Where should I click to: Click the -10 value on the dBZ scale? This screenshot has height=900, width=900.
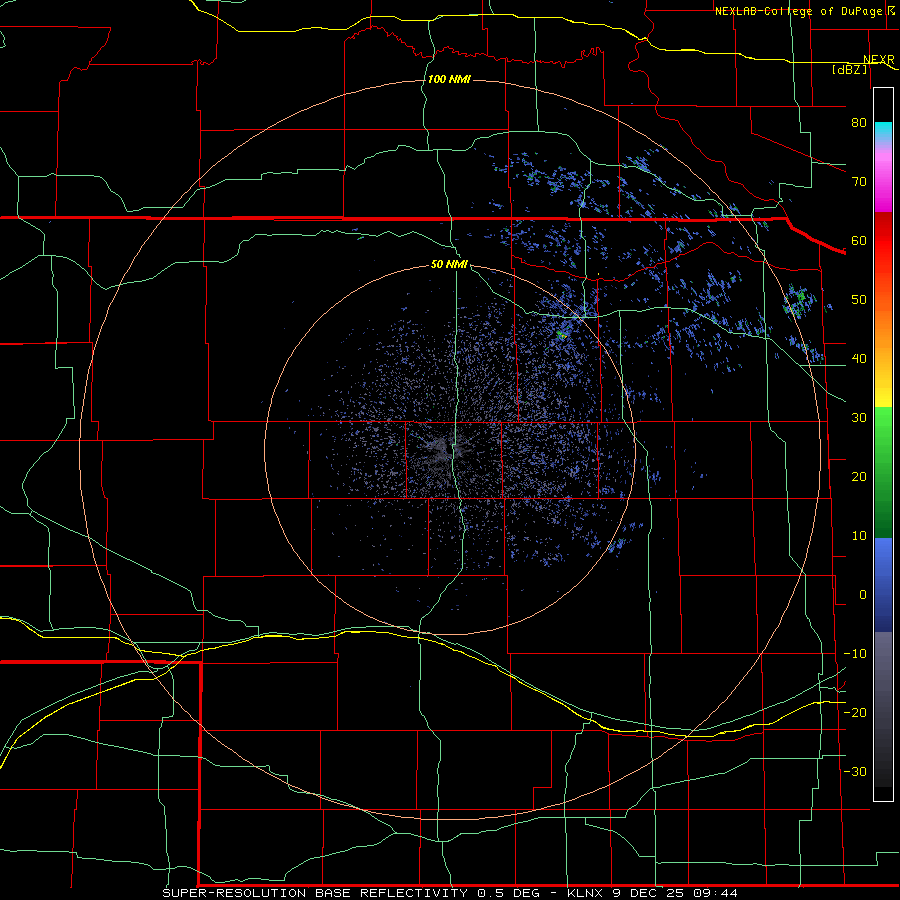(x=855, y=654)
